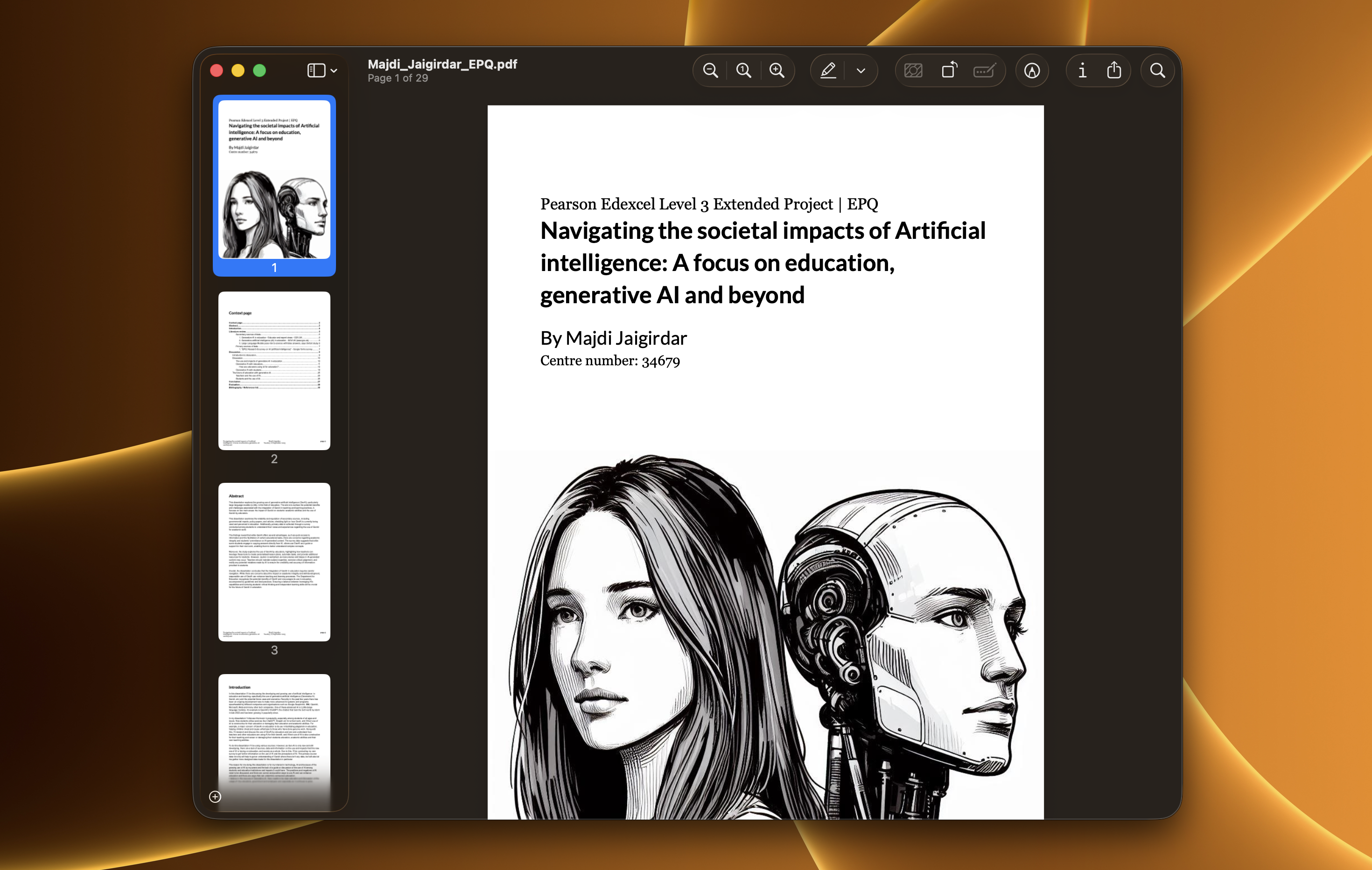Open the Share menu
This screenshot has height=870, width=1372.
[1114, 70]
